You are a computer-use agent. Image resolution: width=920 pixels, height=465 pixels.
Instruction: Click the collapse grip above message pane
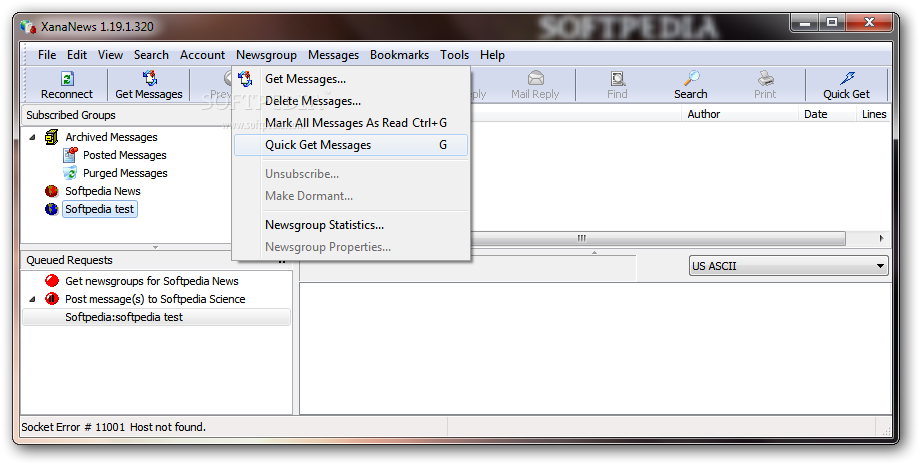point(594,252)
